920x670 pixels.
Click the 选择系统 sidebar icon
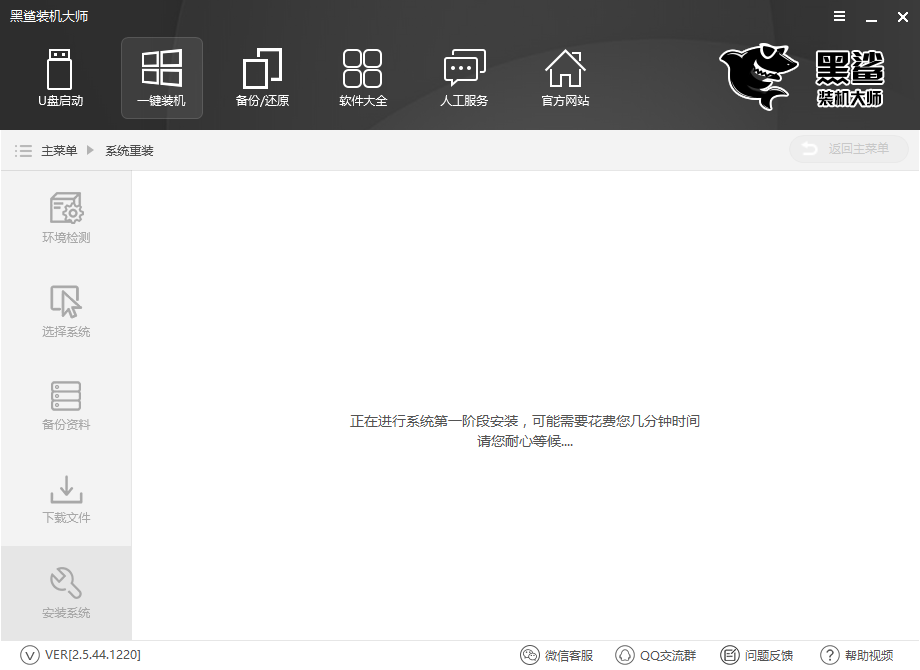tap(65, 308)
